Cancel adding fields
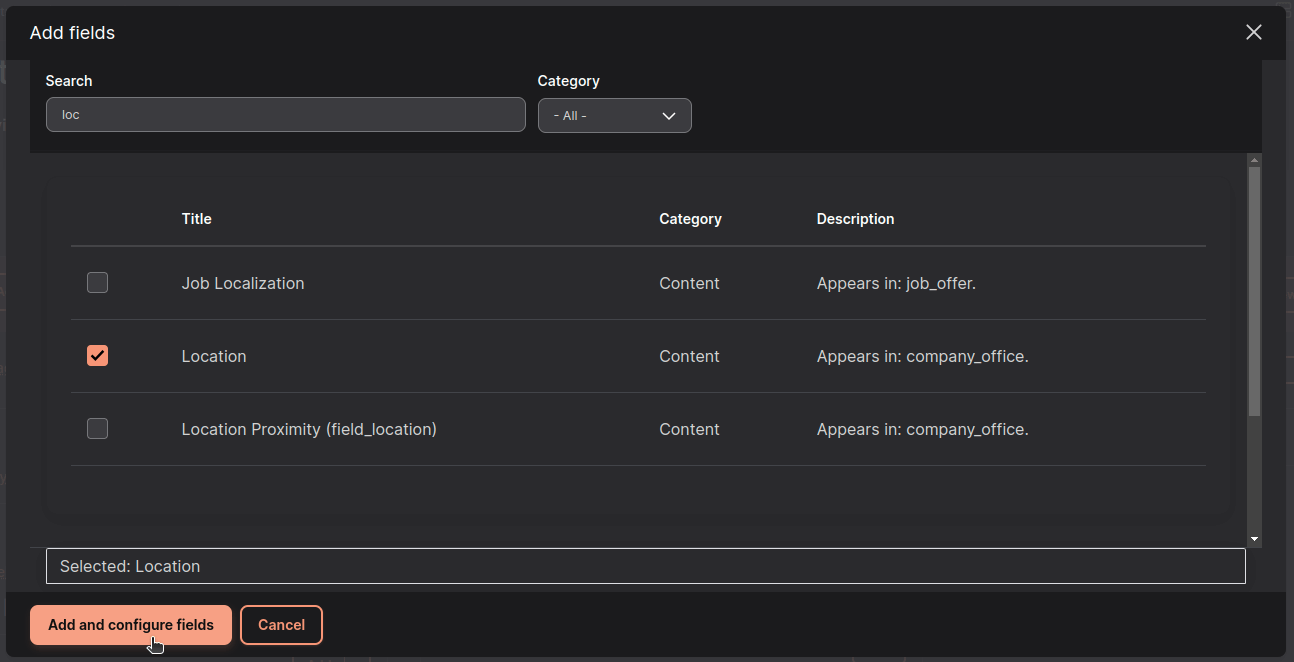The width and height of the screenshot is (1294, 662). coord(281,625)
